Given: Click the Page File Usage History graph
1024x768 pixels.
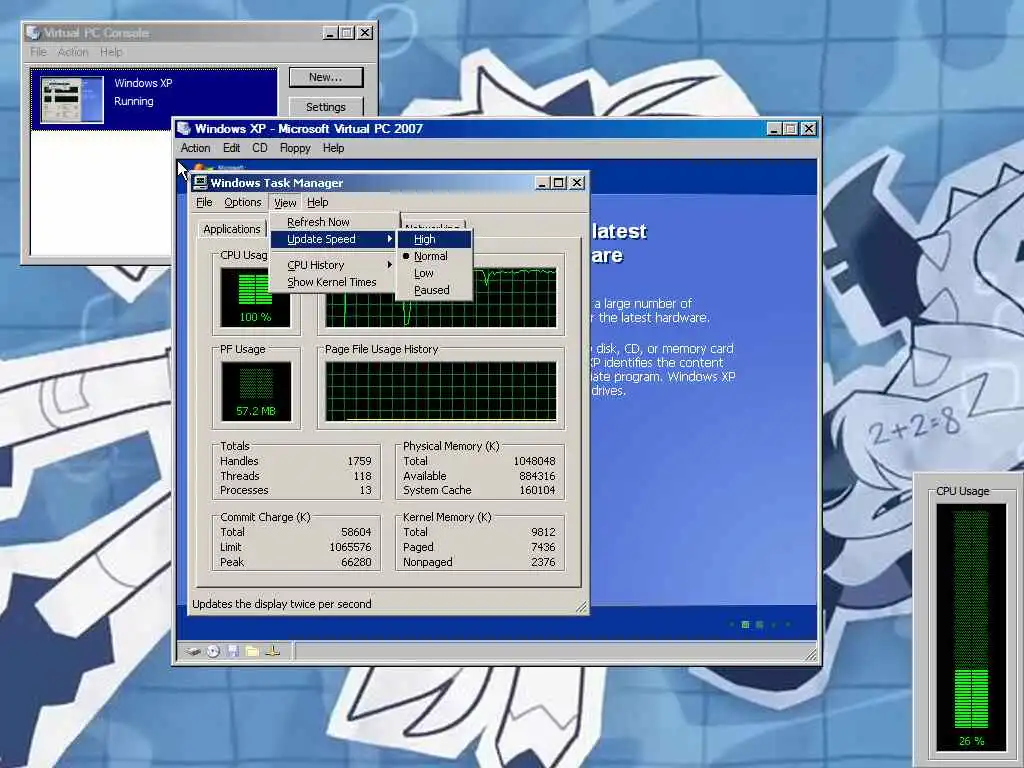Looking at the screenshot, I should point(441,391).
